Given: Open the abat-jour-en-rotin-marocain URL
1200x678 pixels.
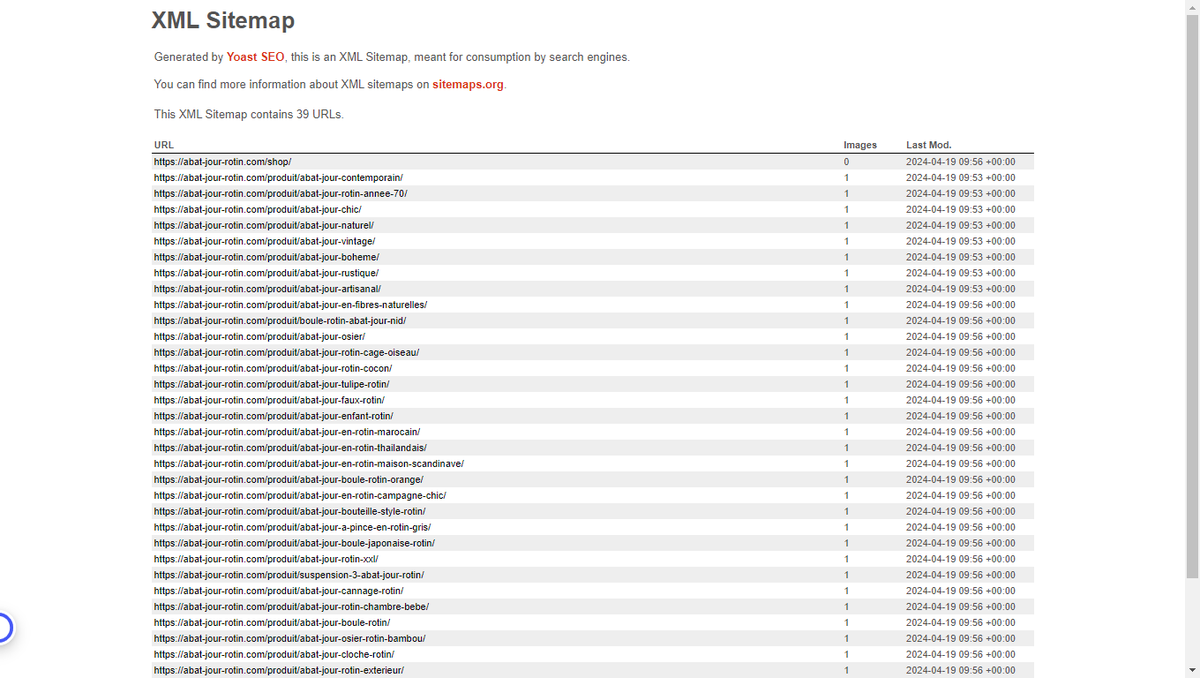Looking at the screenshot, I should [286, 432].
